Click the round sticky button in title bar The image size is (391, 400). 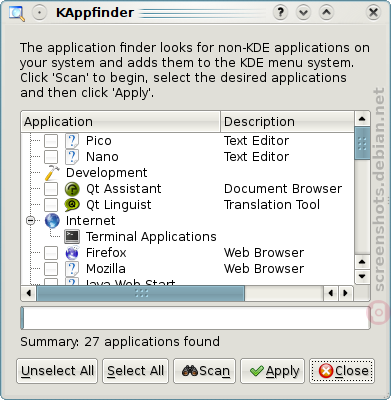[39, 13]
